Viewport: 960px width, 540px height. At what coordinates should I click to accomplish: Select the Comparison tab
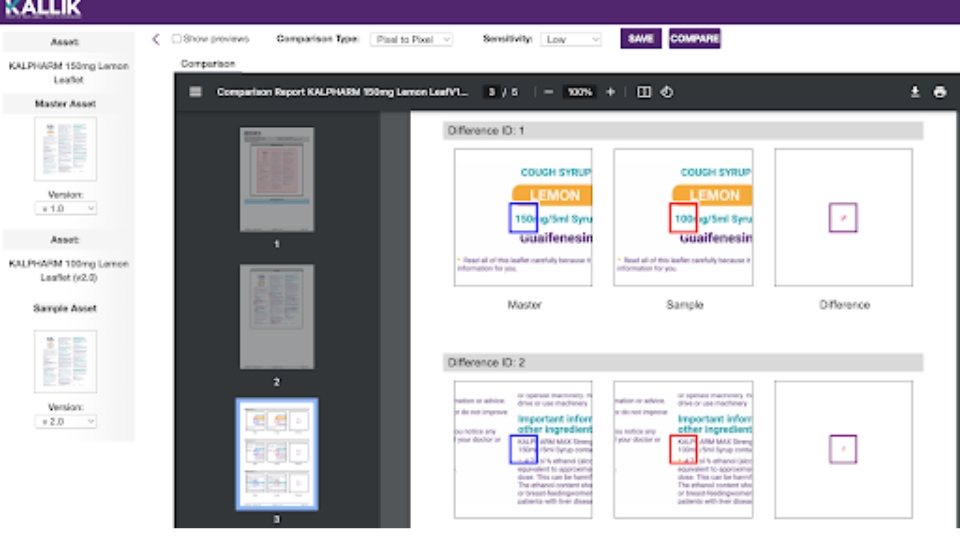(x=208, y=64)
